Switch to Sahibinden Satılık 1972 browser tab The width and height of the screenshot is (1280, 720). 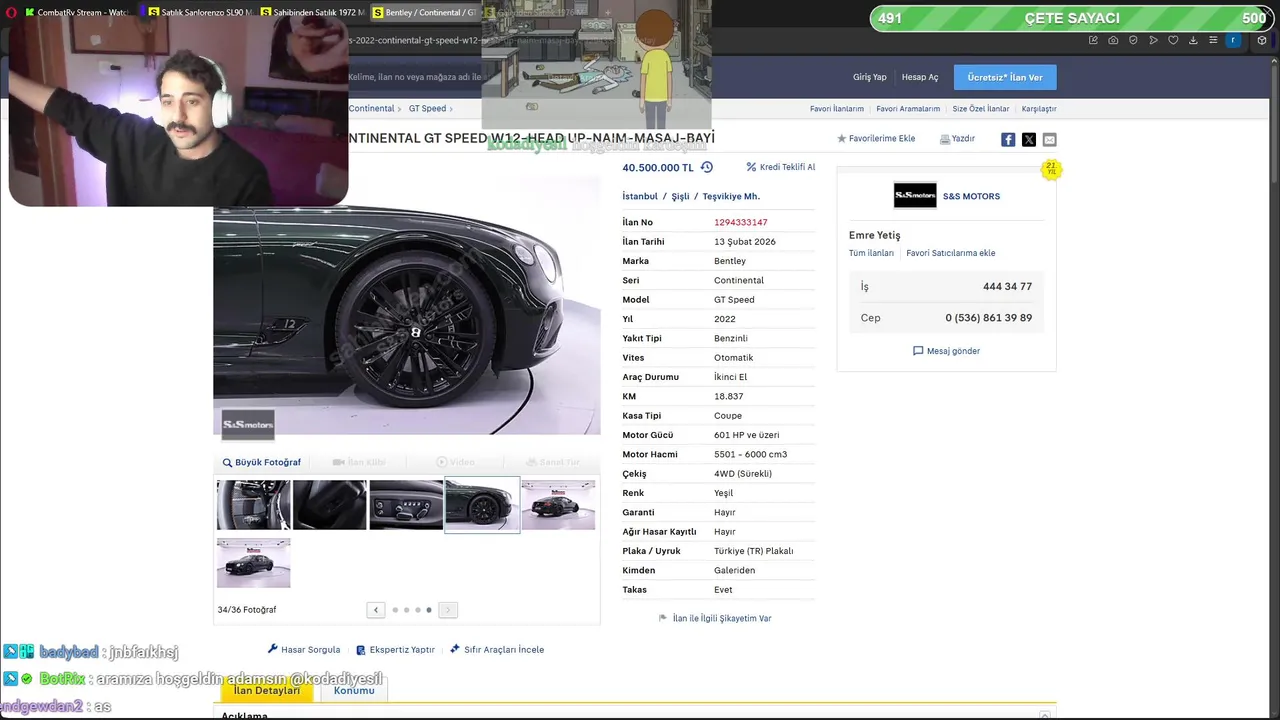[312, 12]
